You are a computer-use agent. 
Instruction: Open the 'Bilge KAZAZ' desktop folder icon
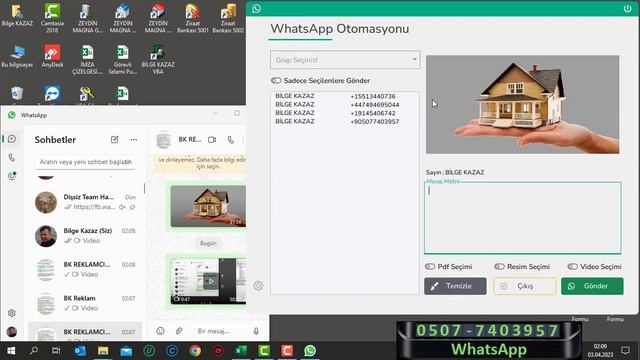click(17, 15)
